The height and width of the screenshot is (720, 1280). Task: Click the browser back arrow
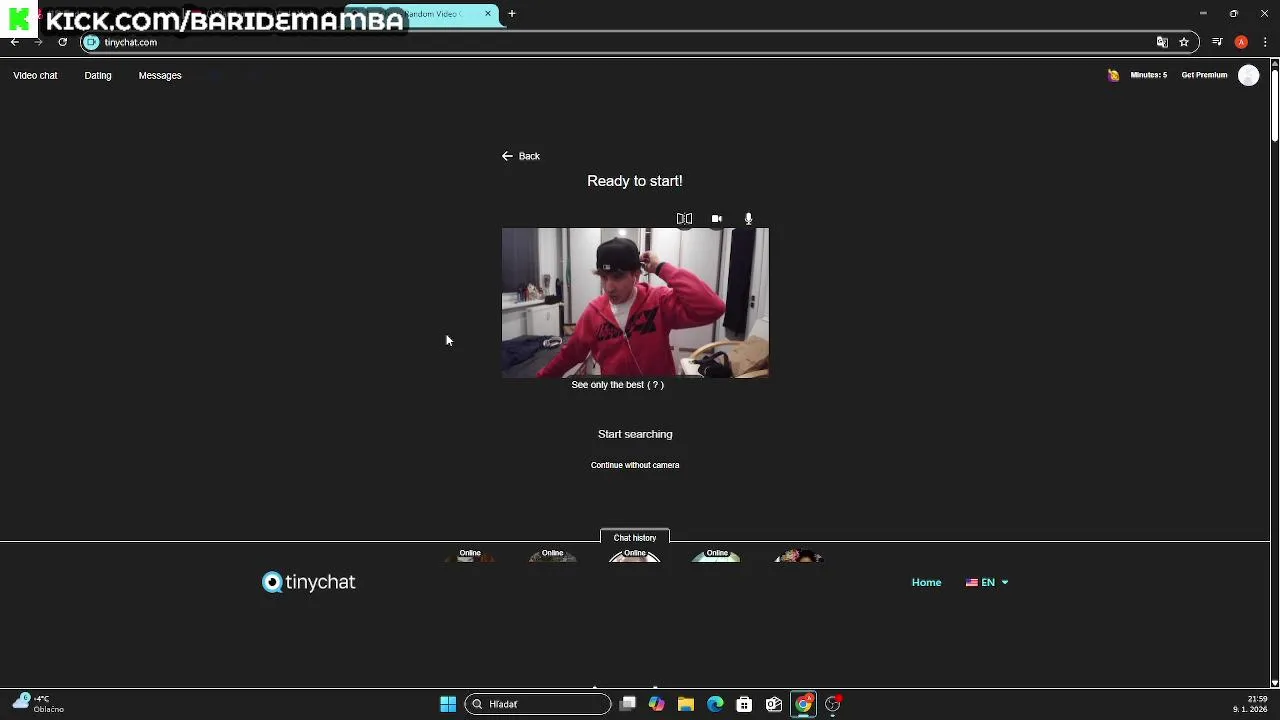14,42
